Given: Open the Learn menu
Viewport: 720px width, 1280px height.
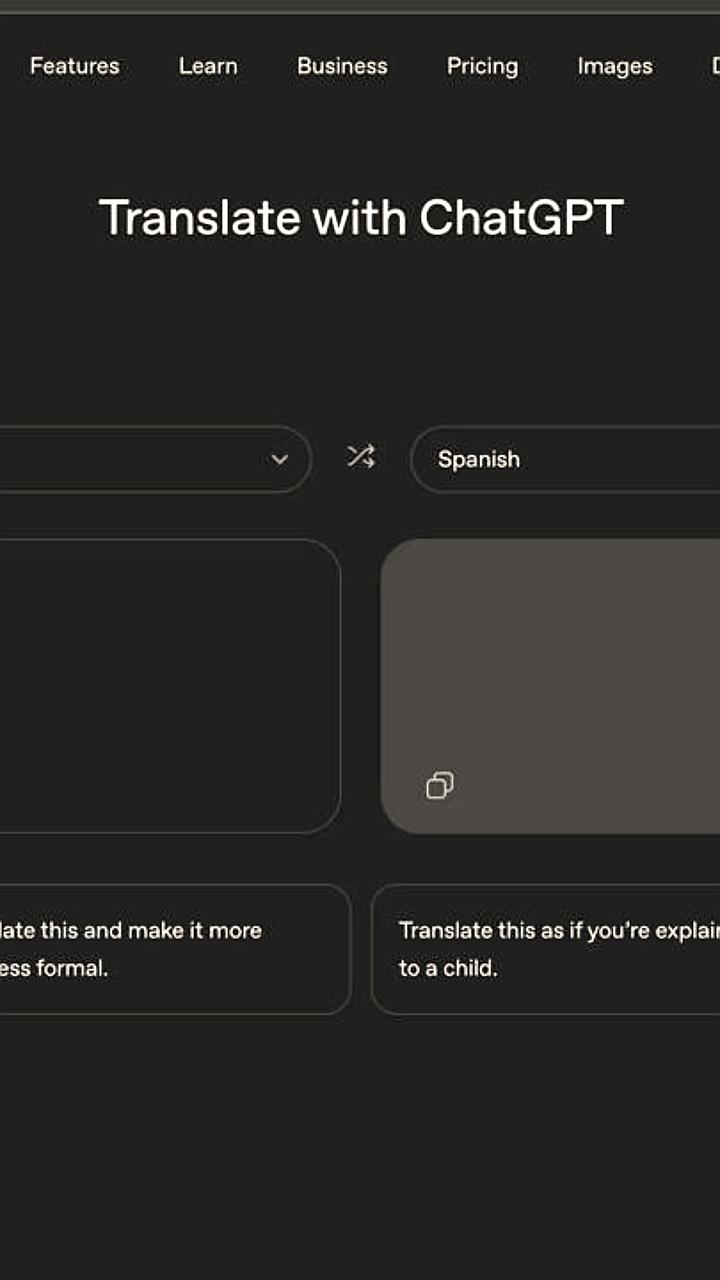Looking at the screenshot, I should coord(207,66).
